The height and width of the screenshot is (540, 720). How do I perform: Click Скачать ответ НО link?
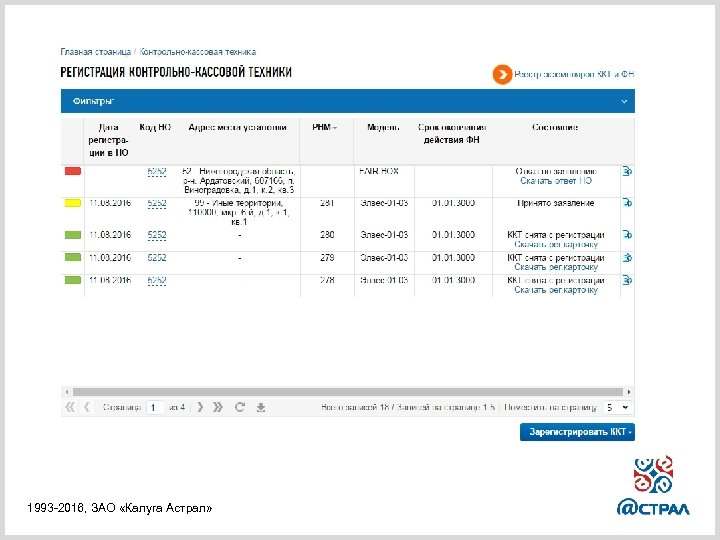(x=556, y=181)
